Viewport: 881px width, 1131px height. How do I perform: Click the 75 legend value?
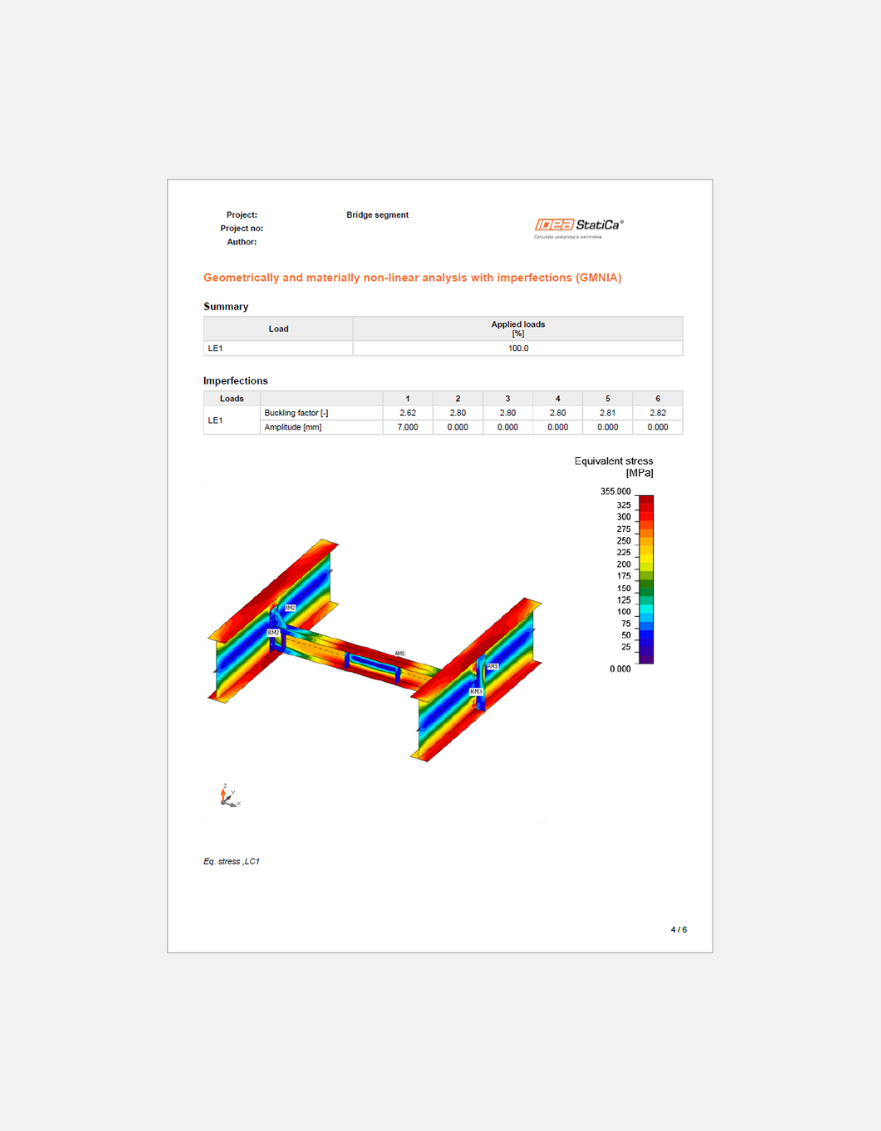(626, 624)
